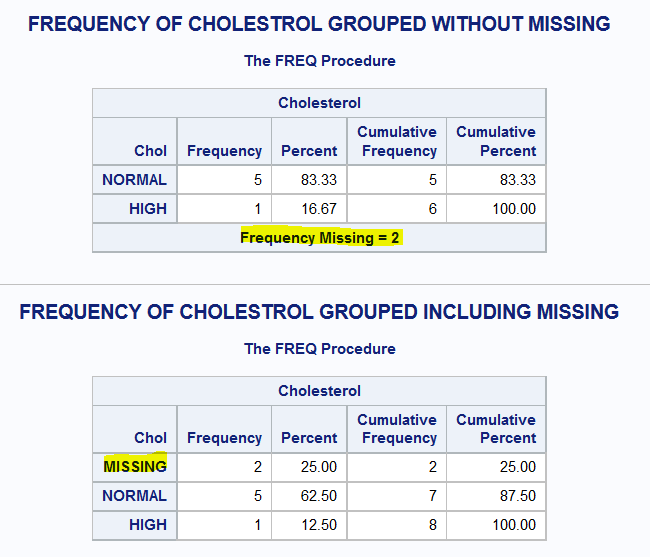
Task: Select the HIGH row label in the second table
Action: 147,524
